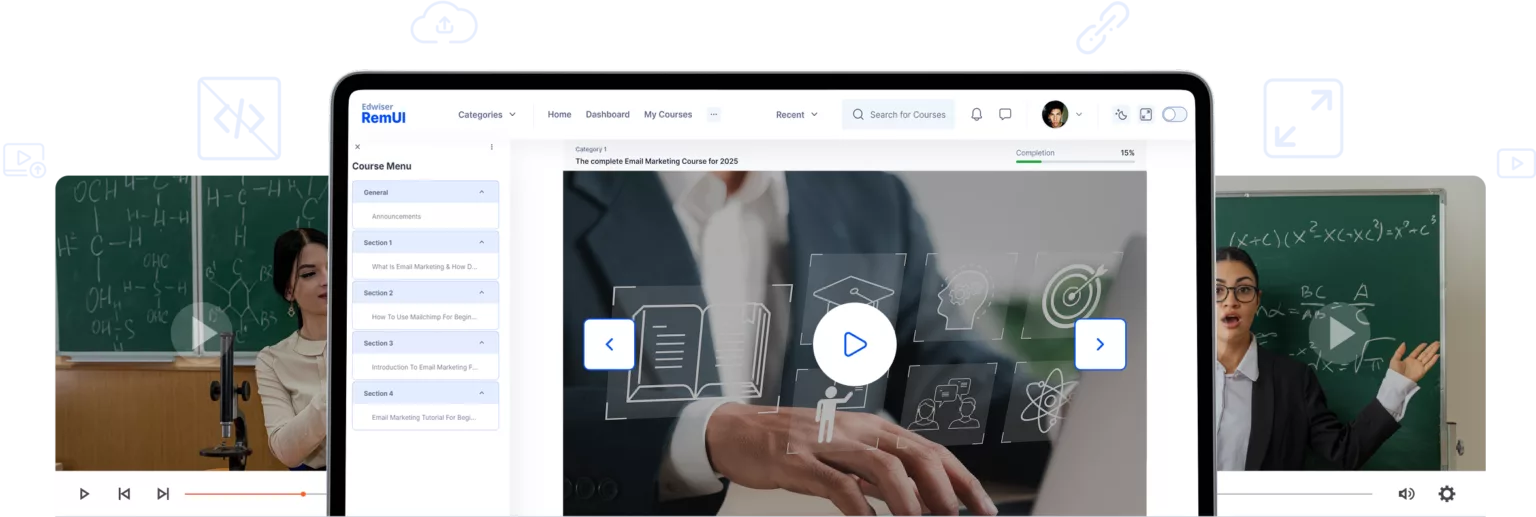Viewport: 1536px width, 517px height.
Task: Play the chemistry classroom video thumbnail
Action: (x=202, y=333)
